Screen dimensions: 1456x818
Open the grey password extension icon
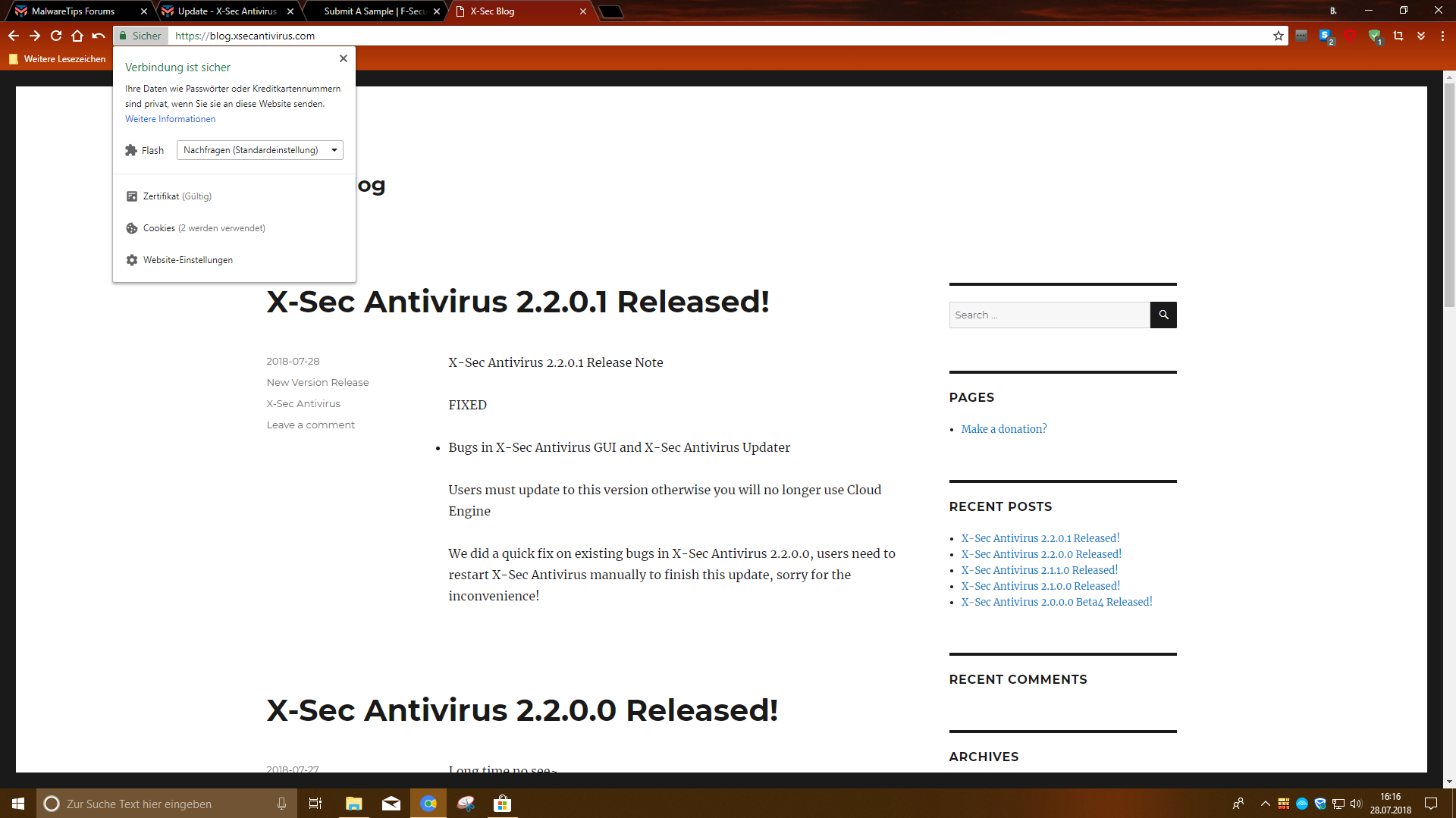pyautogui.click(x=1301, y=36)
